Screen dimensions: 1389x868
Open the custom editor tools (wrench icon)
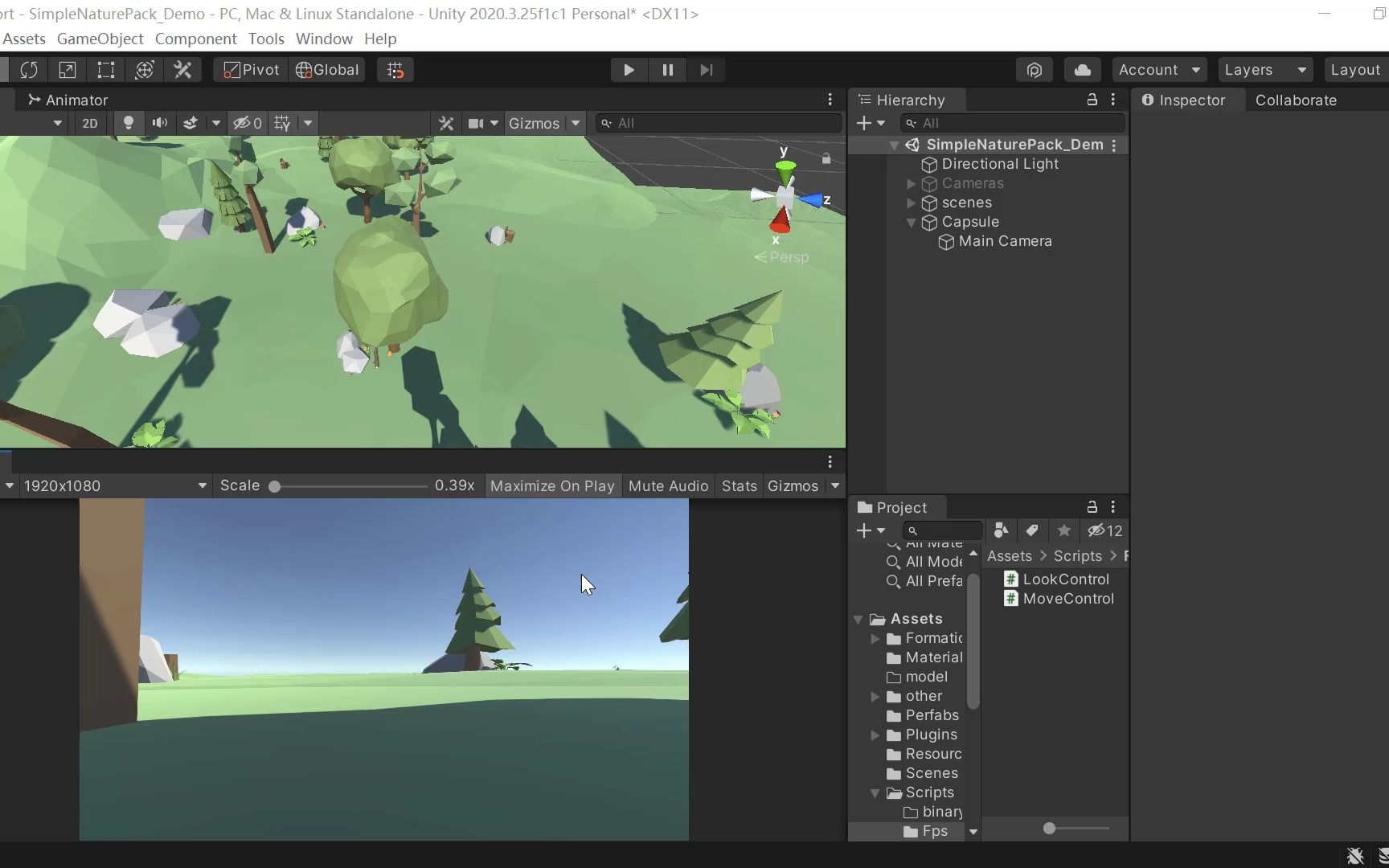pos(182,70)
